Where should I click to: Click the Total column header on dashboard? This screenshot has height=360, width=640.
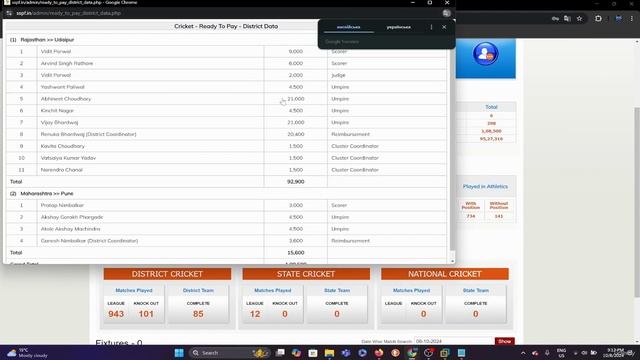tap(491, 107)
